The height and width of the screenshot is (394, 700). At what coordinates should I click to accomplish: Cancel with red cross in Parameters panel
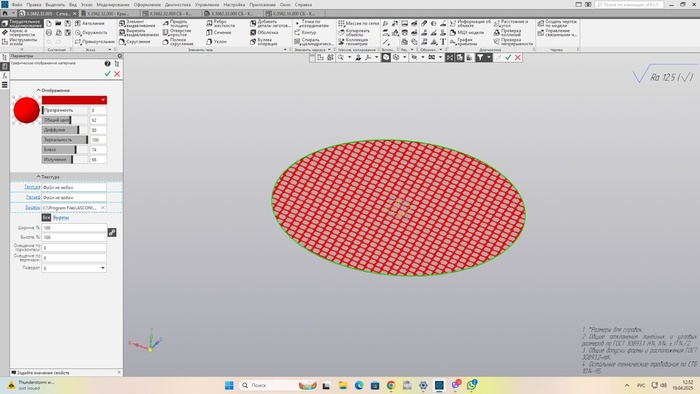pos(117,74)
